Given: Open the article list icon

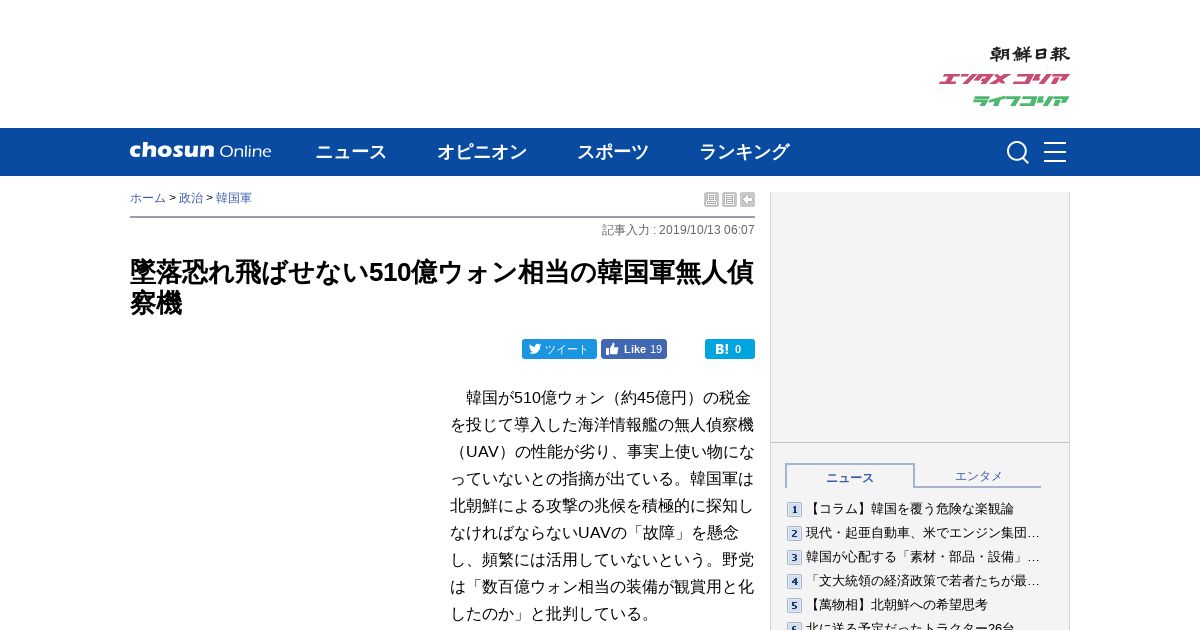Looking at the screenshot, I should click(x=729, y=200).
